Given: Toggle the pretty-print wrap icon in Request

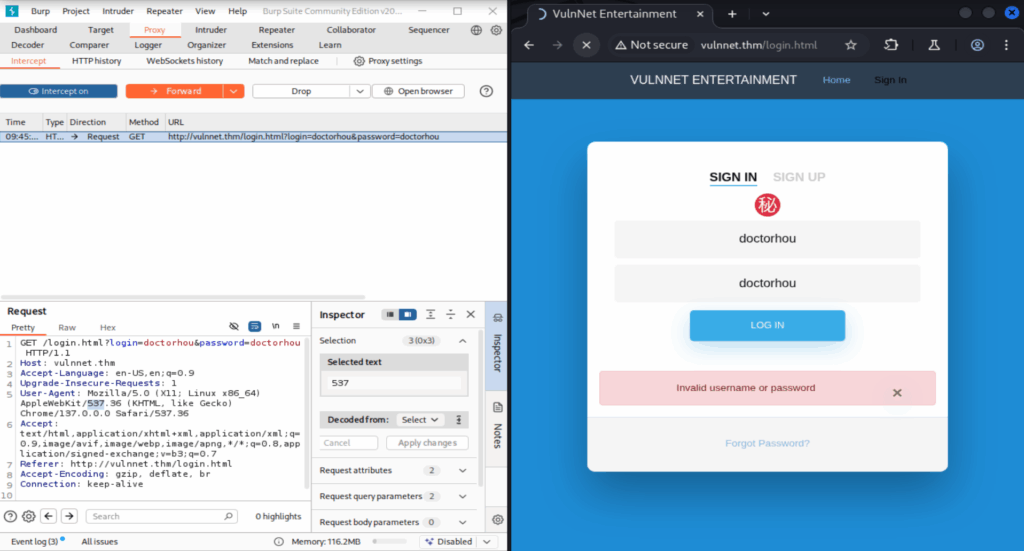Looking at the screenshot, I should (x=255, y=326).
